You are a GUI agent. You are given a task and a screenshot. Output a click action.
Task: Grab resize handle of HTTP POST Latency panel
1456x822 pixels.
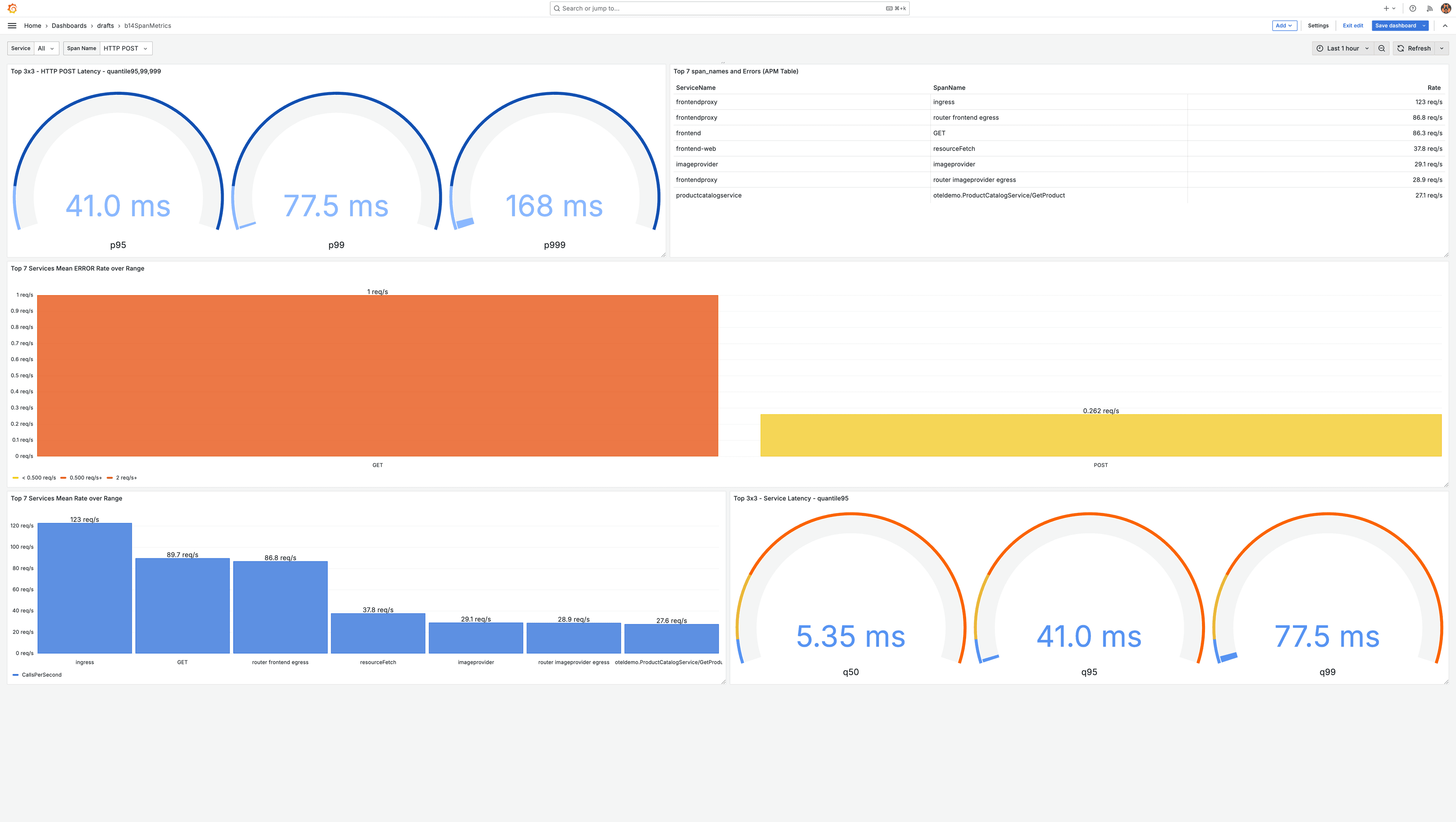tap(664, 255)
